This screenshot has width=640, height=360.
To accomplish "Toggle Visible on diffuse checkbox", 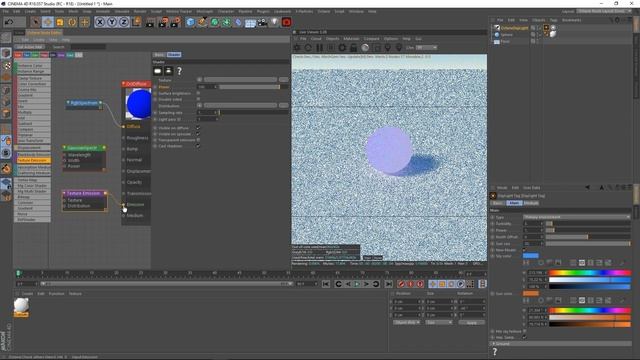I will point(198,128).
